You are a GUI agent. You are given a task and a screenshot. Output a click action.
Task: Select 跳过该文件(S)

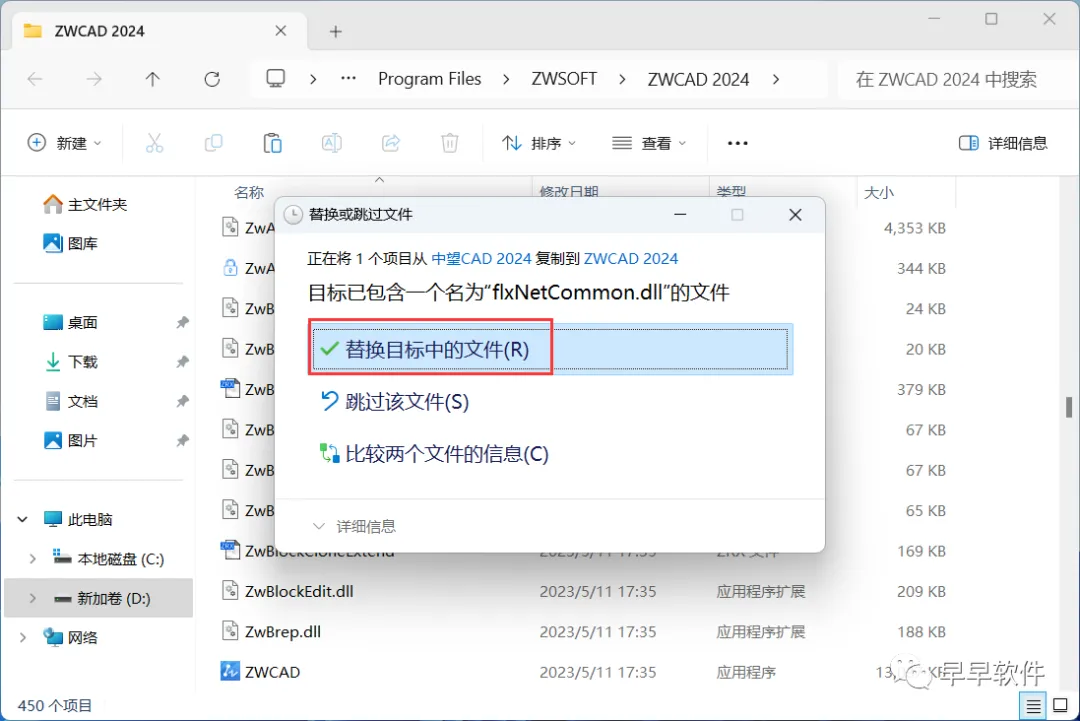coord(395,401)
